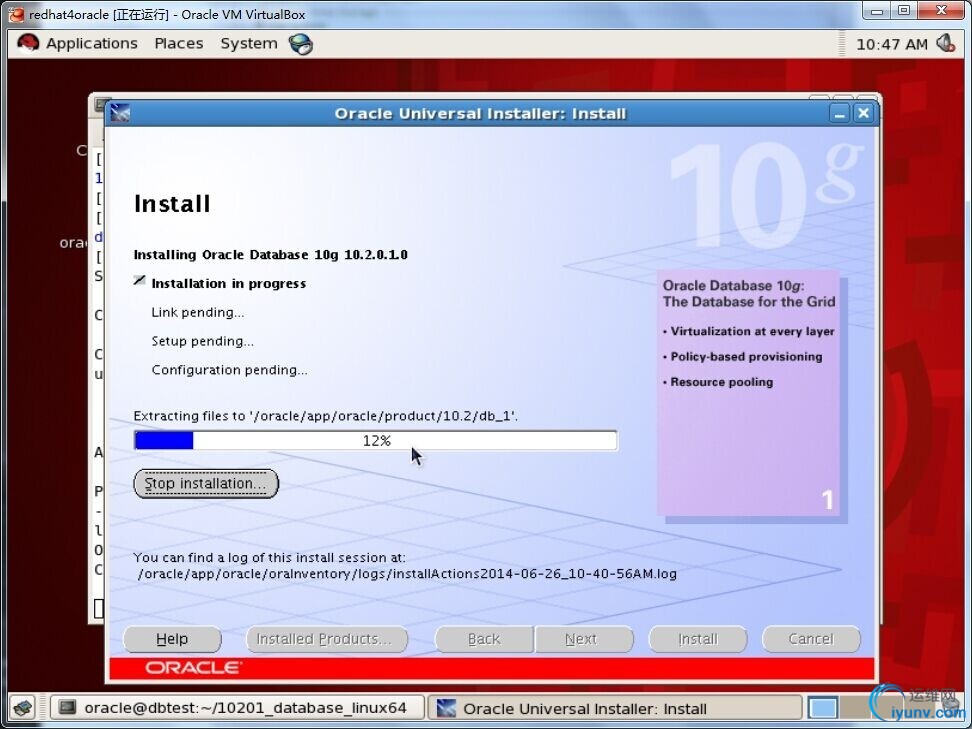972x729 pixels.
Task: Click the 'The Database for the Grid' heading
Action: click(749, 302)
